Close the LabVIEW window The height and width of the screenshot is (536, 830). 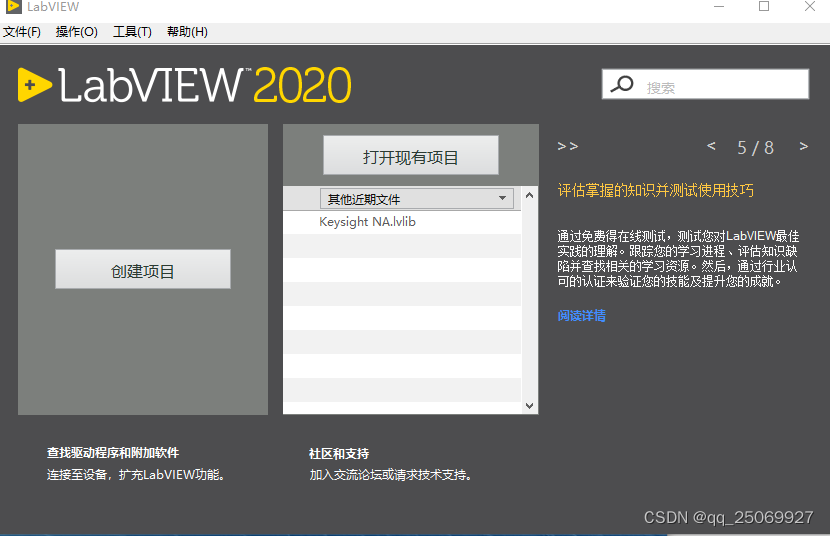[810, 6]
